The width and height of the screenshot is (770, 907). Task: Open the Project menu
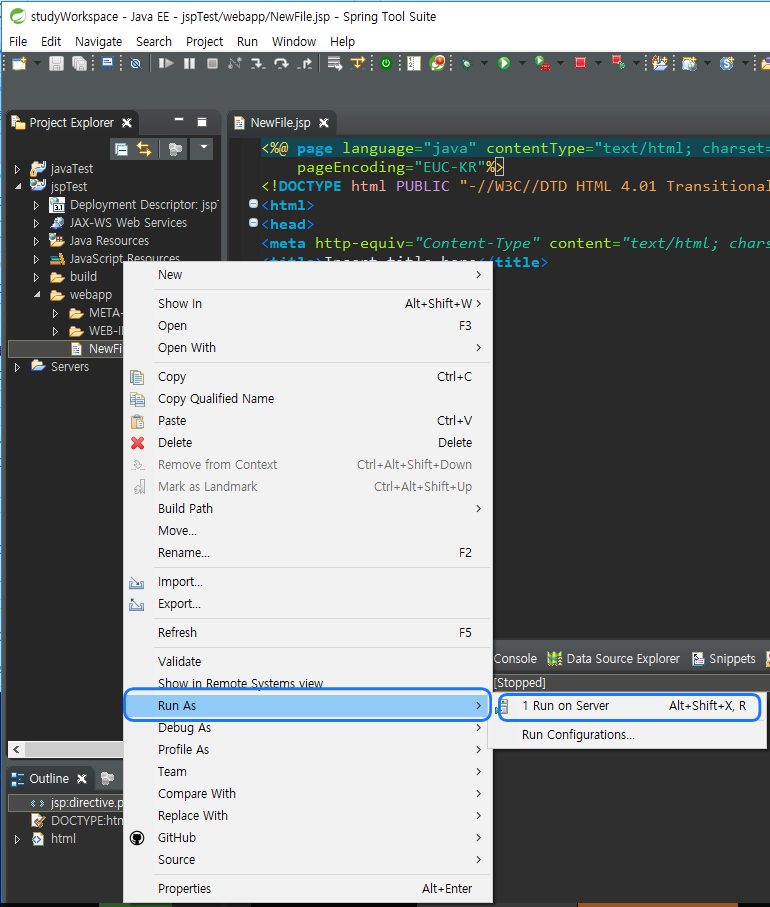tap(204, 42)
